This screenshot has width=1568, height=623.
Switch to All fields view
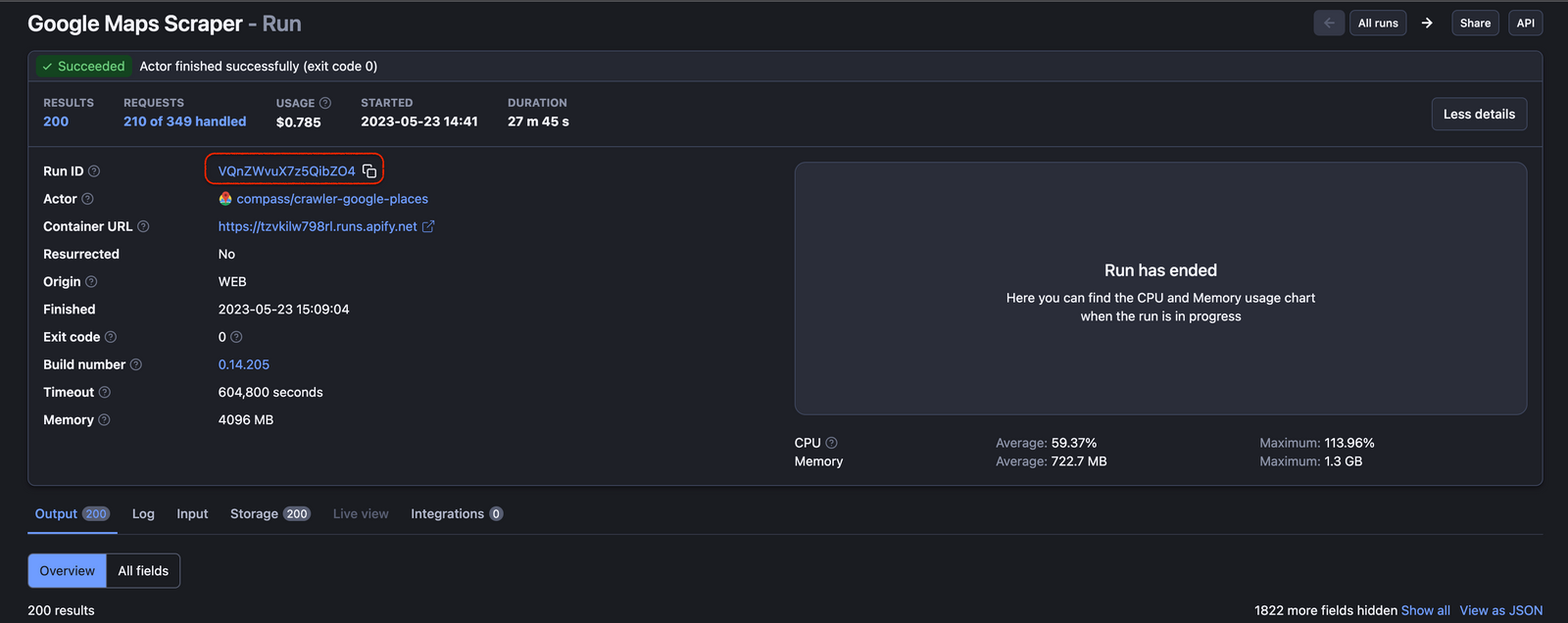click(143, 571)
